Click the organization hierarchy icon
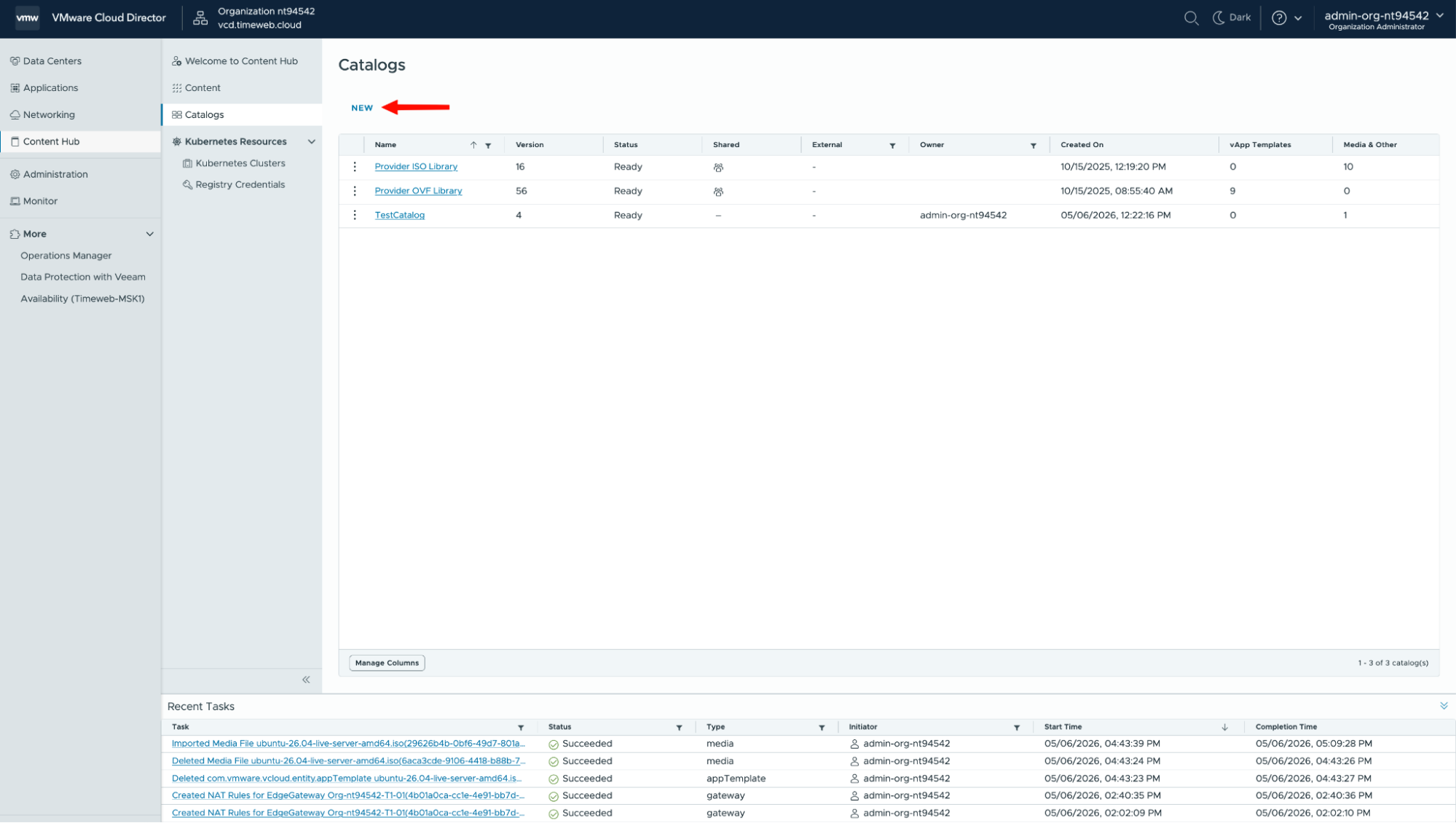This screenshot has height=823, width=1456. 200,18
